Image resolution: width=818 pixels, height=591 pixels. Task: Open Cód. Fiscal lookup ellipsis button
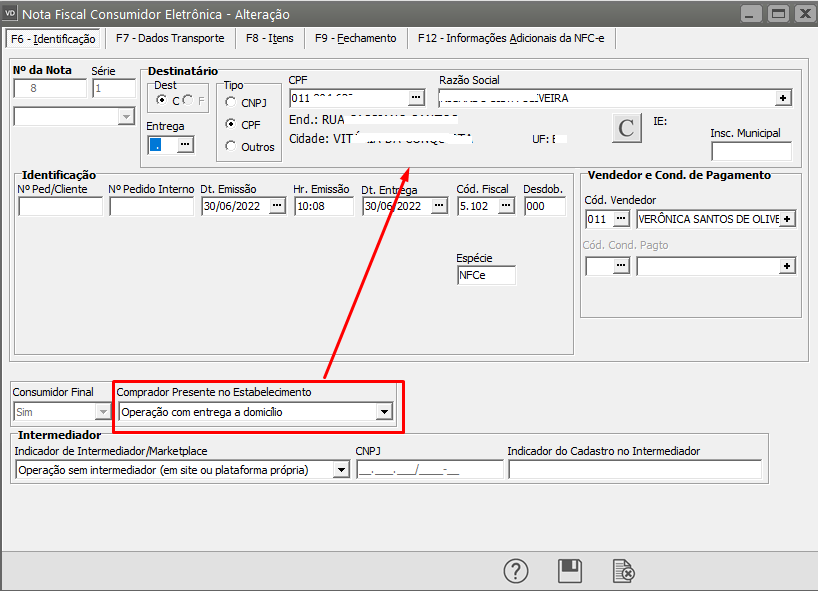click(506, 206)
